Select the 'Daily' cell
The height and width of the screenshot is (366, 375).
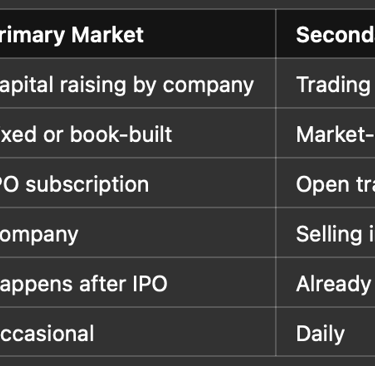click(x=325, y=331)
